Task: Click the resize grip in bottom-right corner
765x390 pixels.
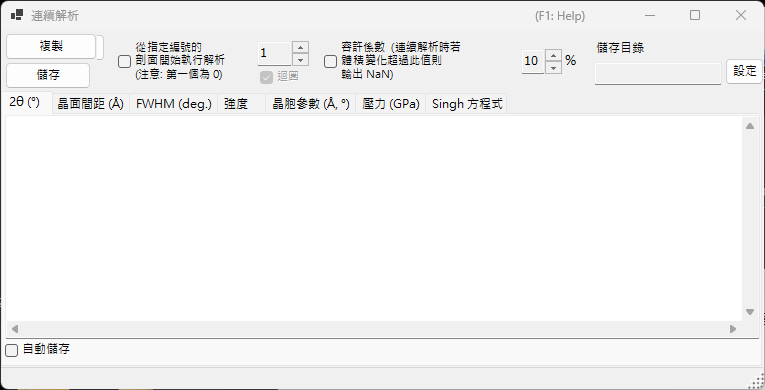Action: pos(757,380)
